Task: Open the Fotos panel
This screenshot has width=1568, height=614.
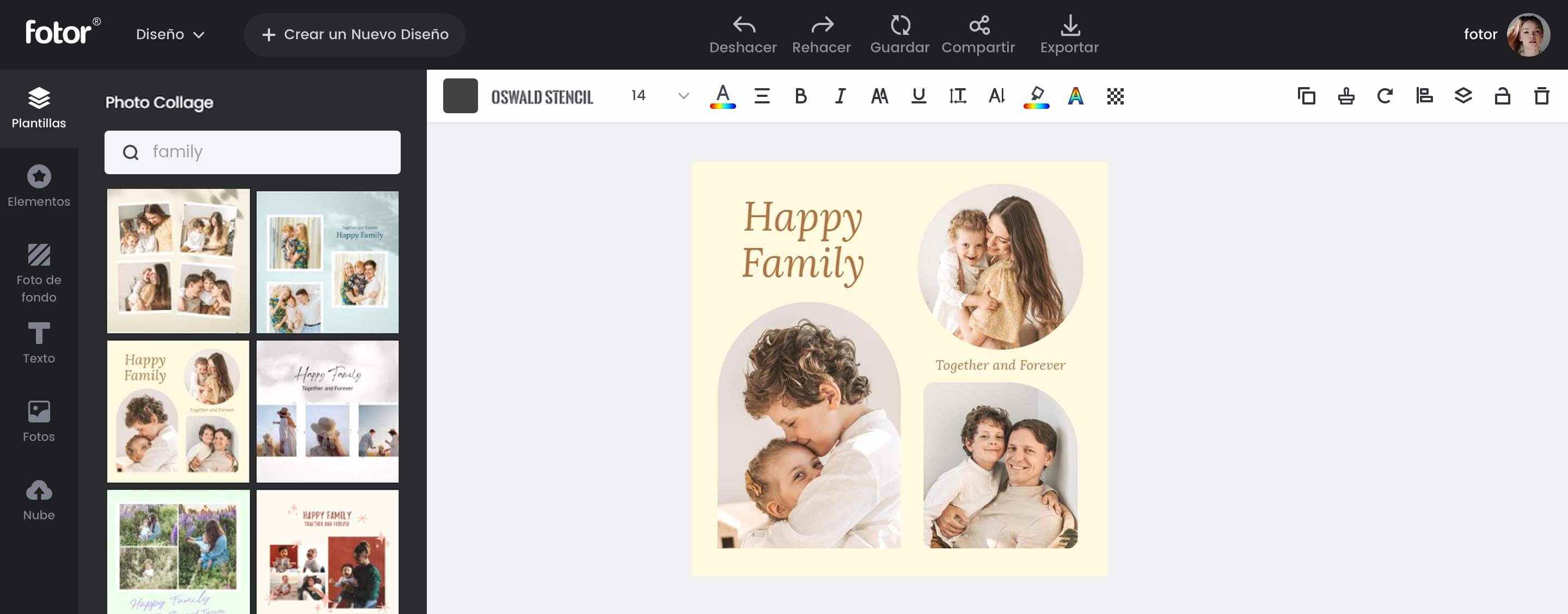Action: pos(39,421)
